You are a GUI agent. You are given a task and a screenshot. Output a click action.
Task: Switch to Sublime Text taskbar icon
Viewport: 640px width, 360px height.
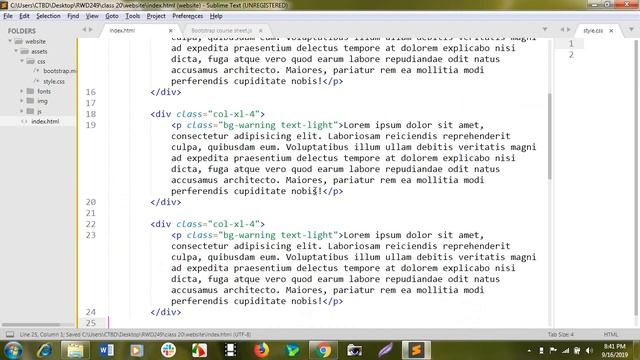(416, 350)
